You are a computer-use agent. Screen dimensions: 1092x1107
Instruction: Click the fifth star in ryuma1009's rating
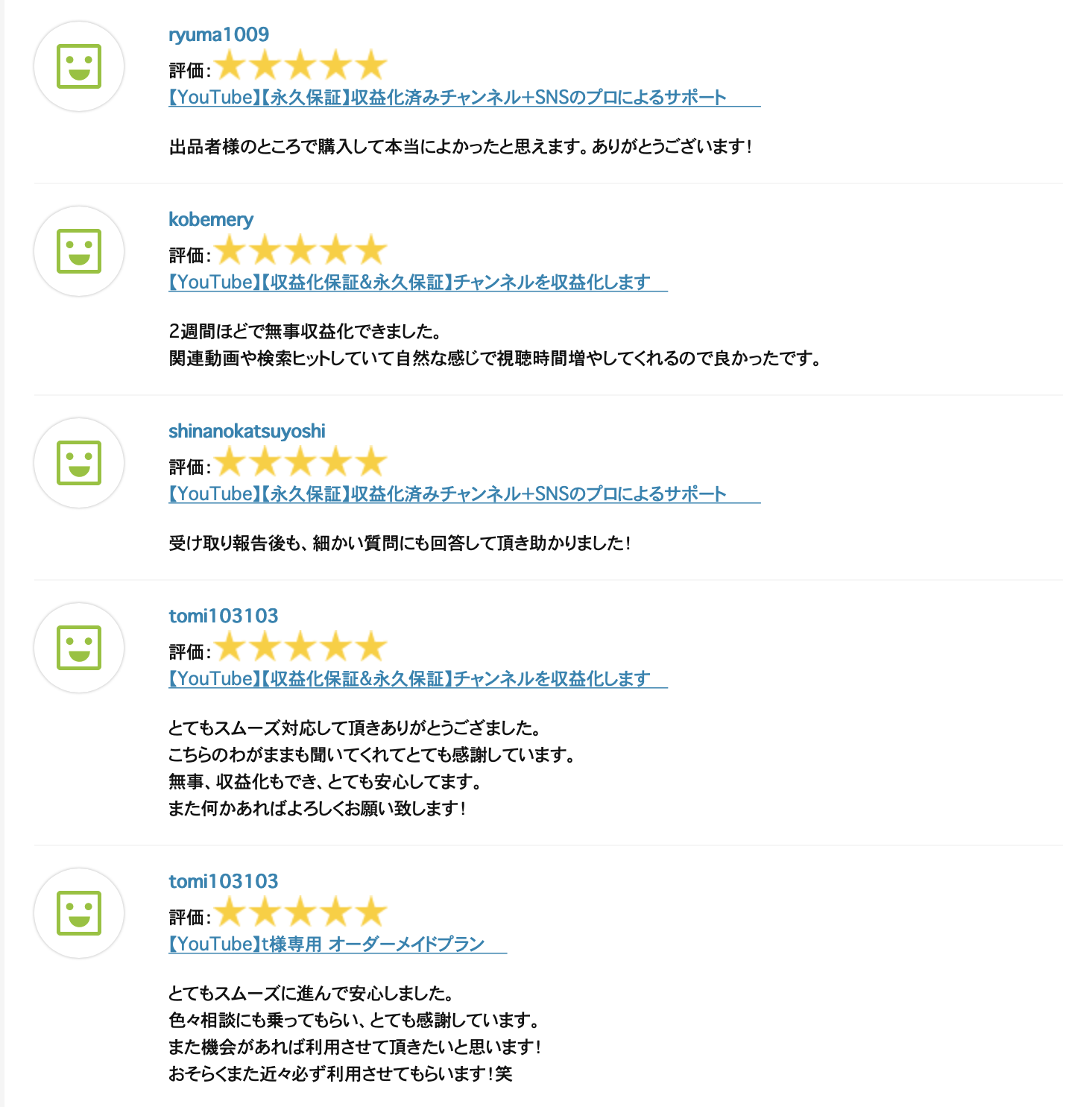371,65
